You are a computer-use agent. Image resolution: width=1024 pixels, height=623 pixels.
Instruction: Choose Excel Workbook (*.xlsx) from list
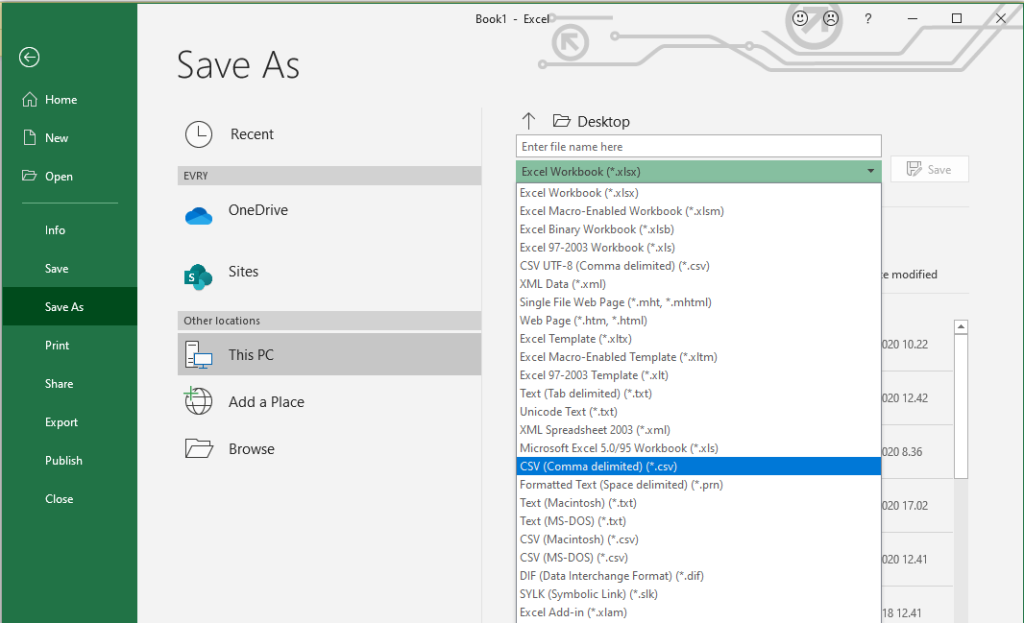click(698, 193)
